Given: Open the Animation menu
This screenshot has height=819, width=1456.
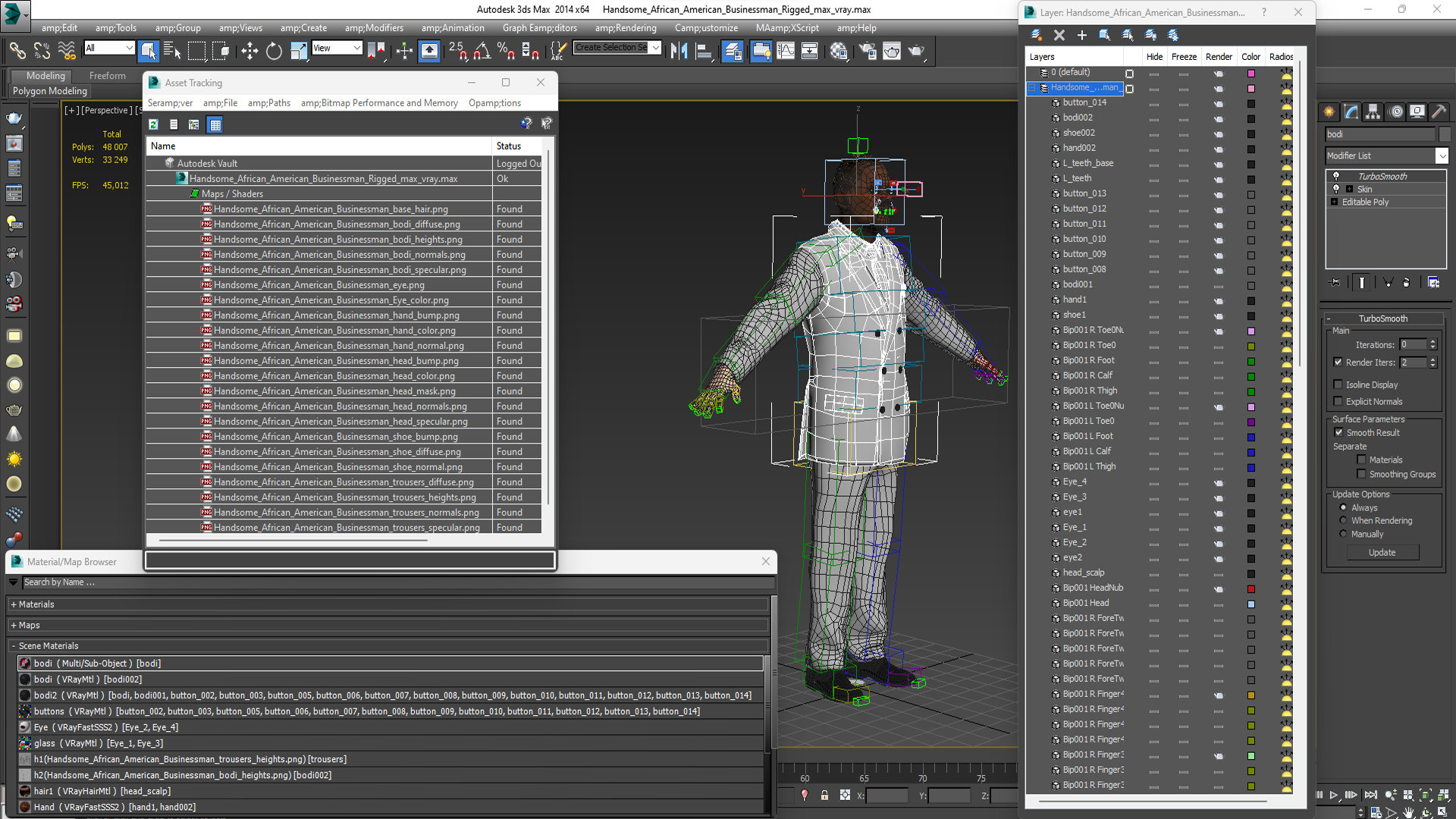Looking at the screenshot, I should click(453, 28).
